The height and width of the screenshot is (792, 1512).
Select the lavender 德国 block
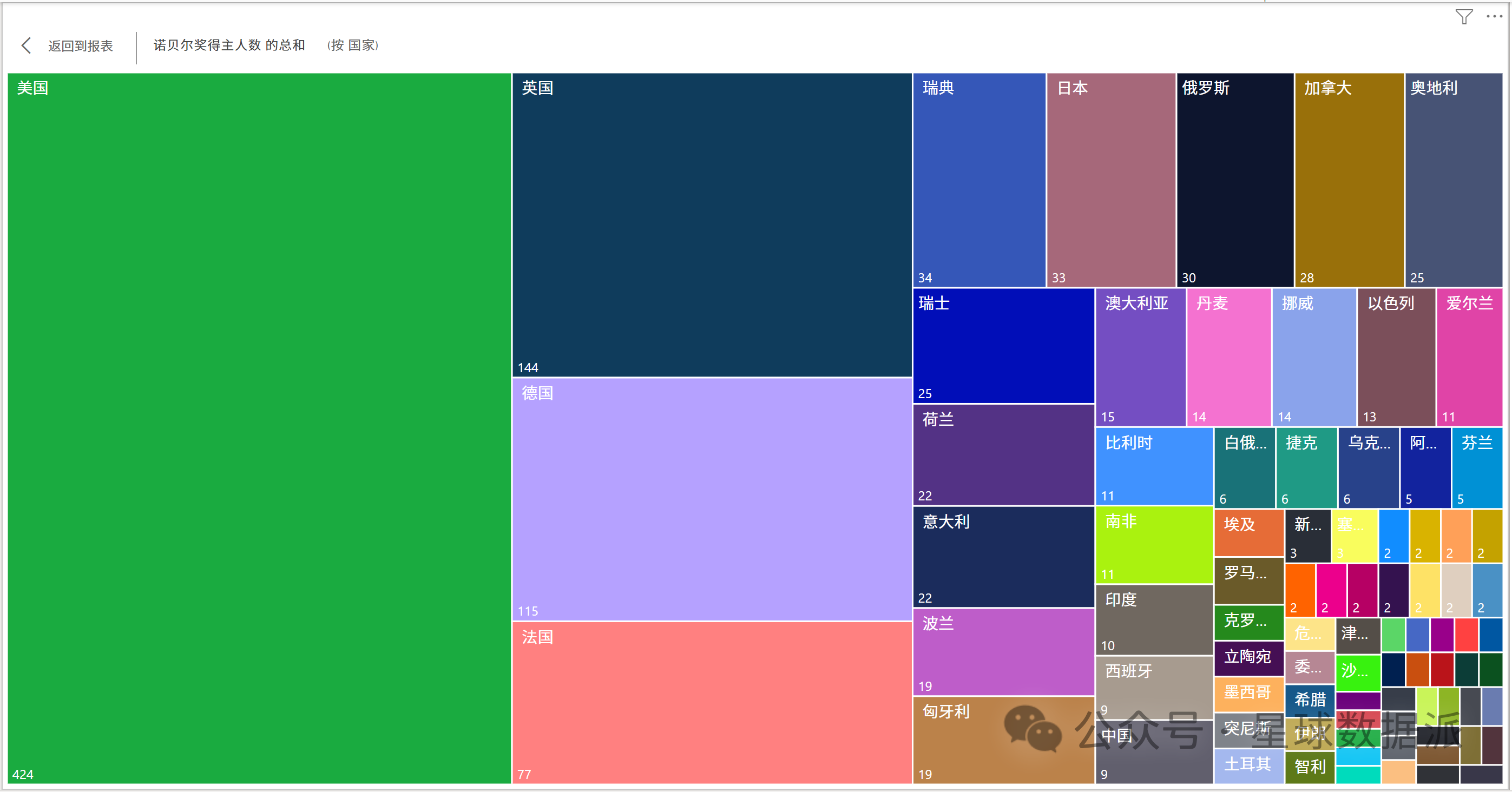[712, 499]
